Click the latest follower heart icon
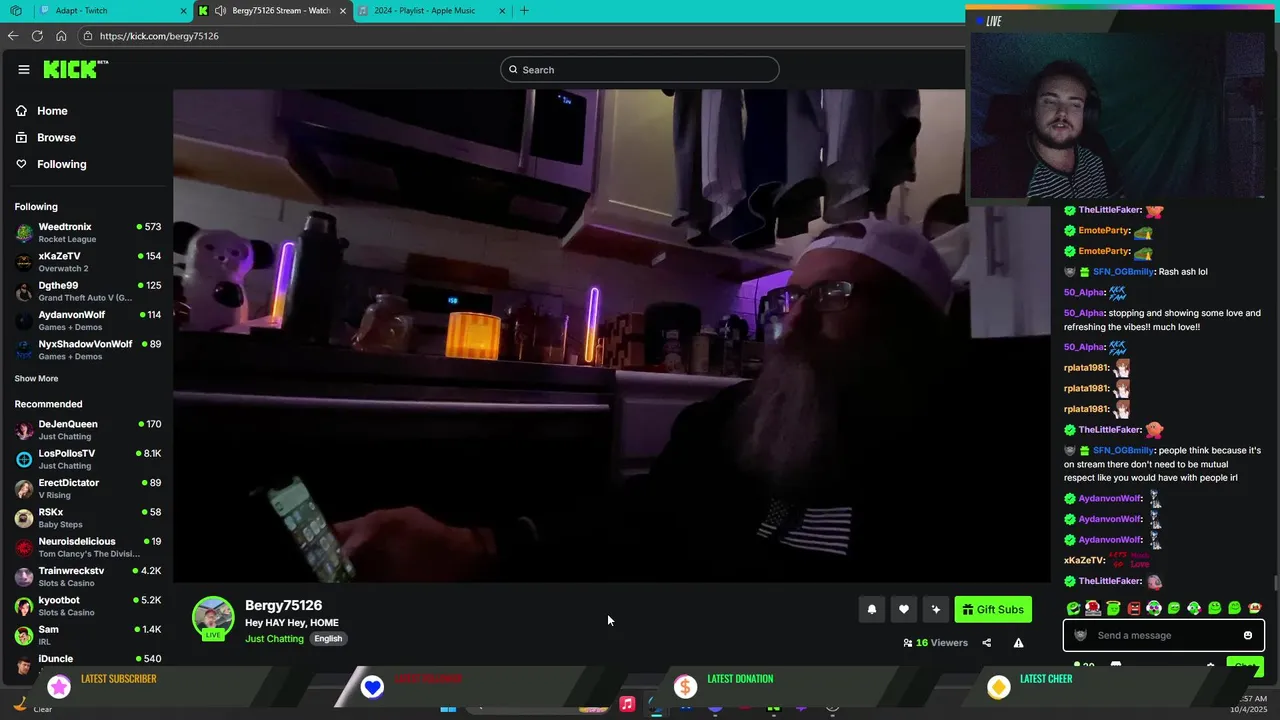Screen dimensions: 1280x720 [372, 687]
